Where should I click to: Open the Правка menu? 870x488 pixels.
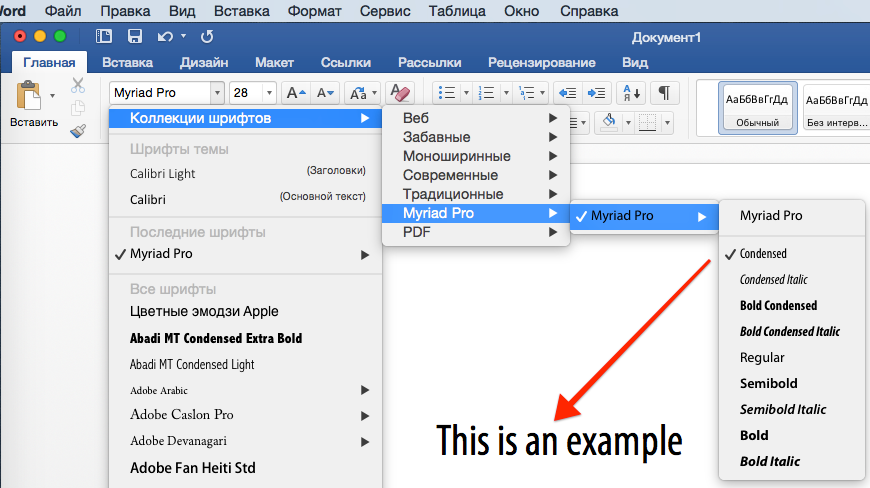125,11
